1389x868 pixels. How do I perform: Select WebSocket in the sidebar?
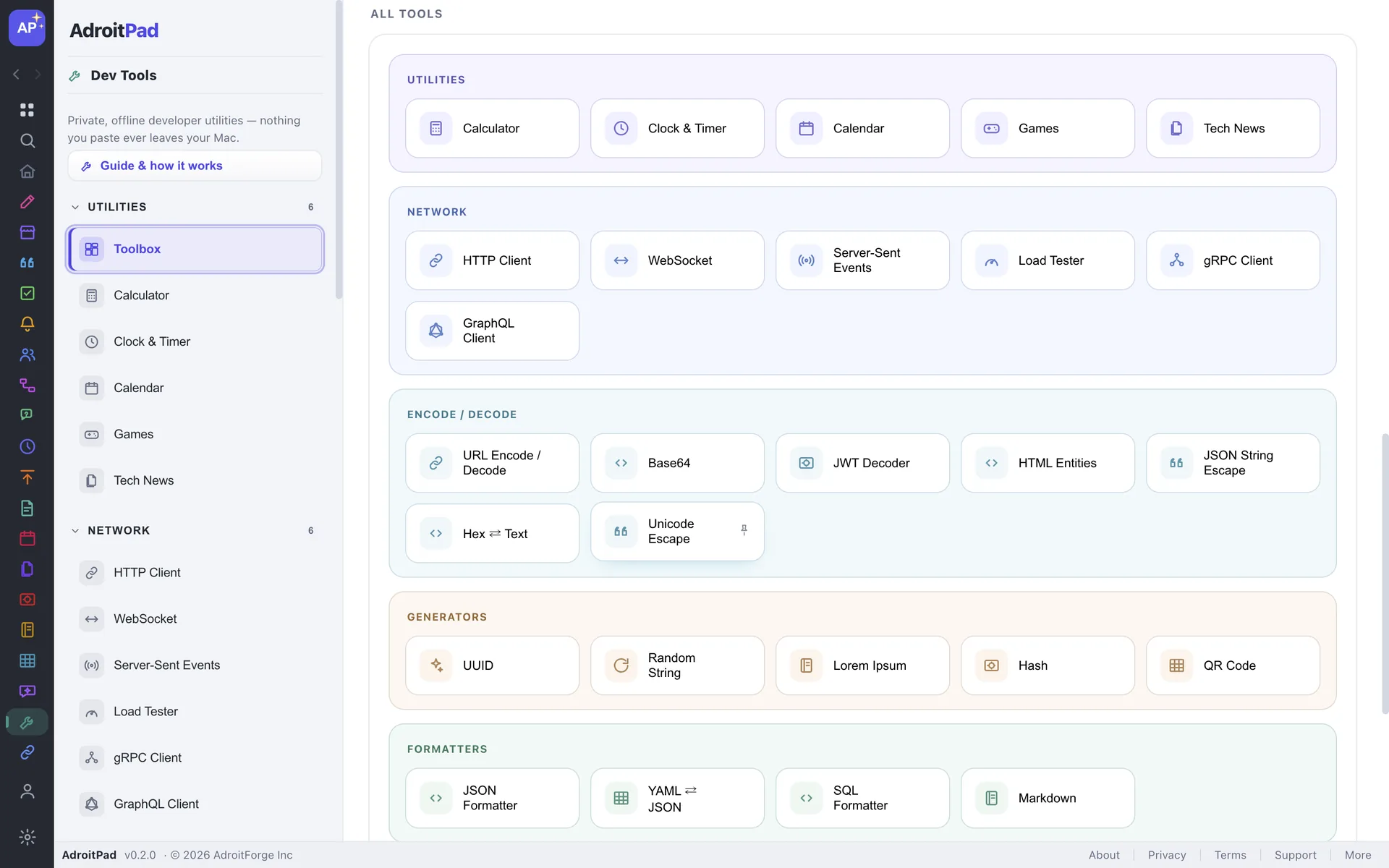click(195, 618)
